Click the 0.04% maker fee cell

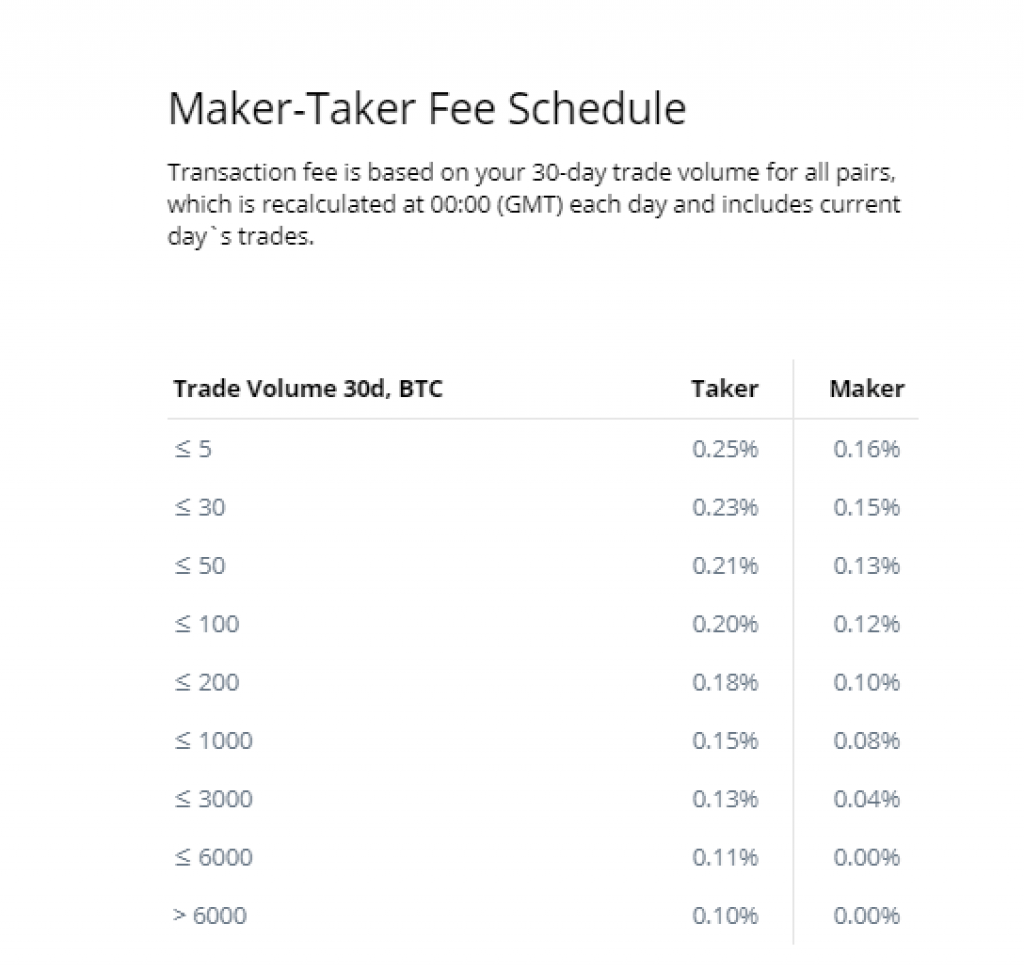tap(867, 799)
